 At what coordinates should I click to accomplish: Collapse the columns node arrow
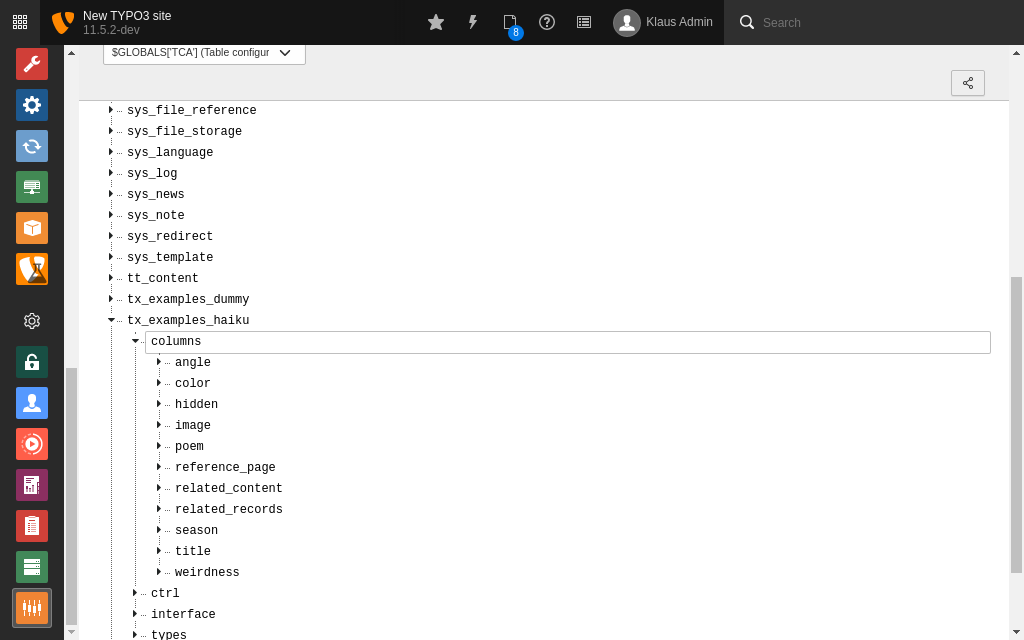[x=135, y=342]
